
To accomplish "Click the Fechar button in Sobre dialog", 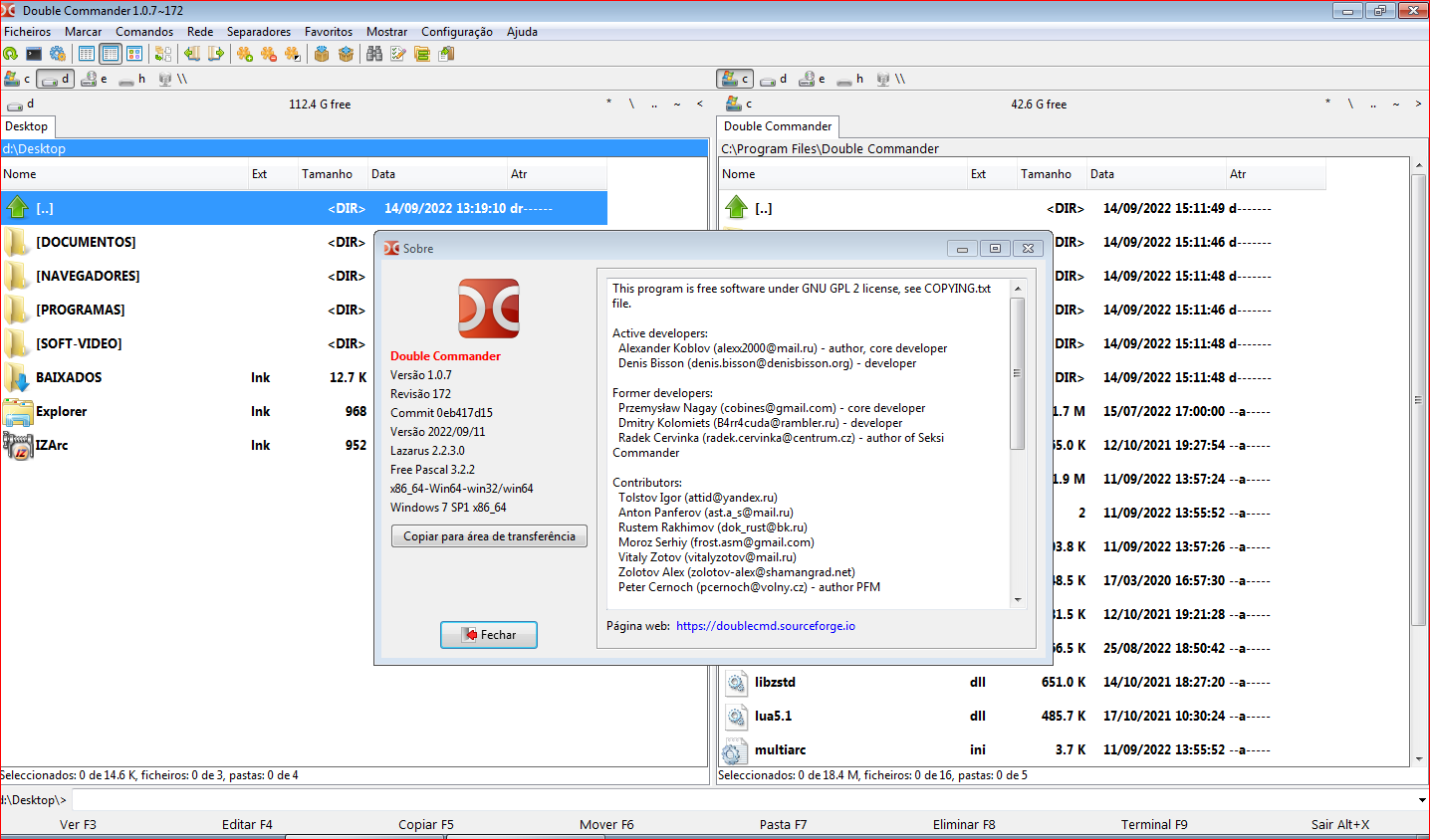I will pyautogui.click(x=489, y=635).
